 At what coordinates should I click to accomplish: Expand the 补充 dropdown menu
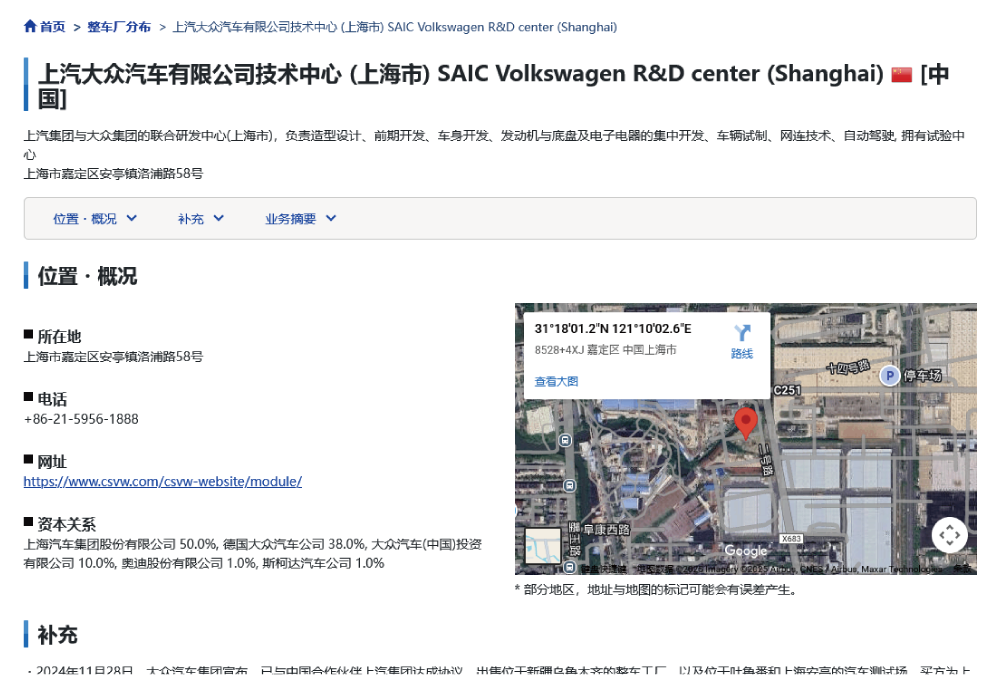pyautogui.click(x=201, y=219)
